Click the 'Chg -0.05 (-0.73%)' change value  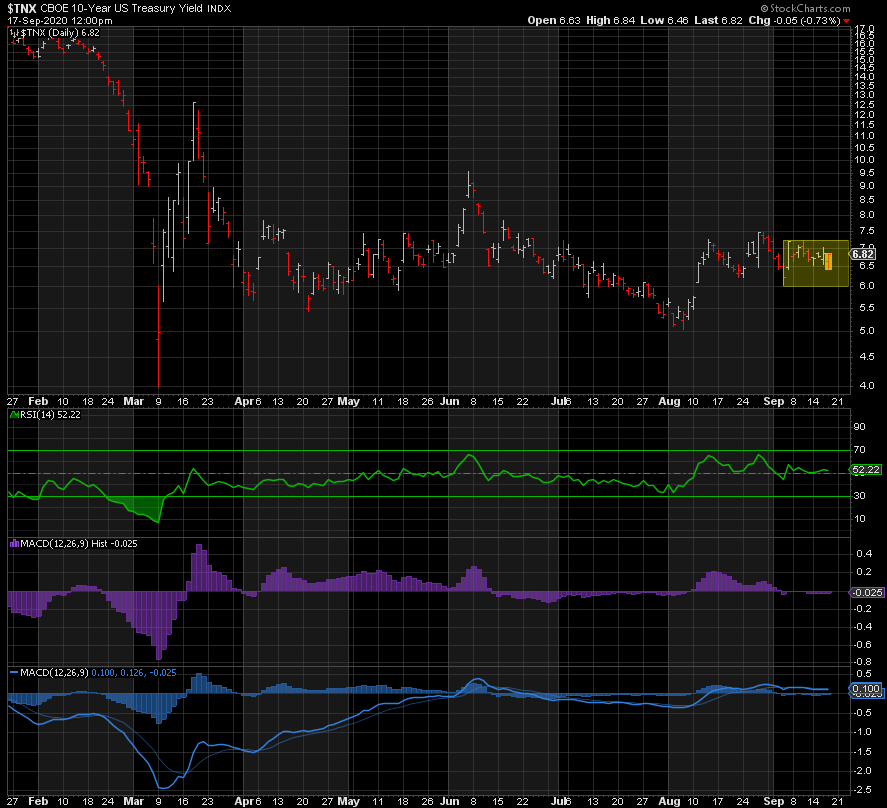point(794,20)
